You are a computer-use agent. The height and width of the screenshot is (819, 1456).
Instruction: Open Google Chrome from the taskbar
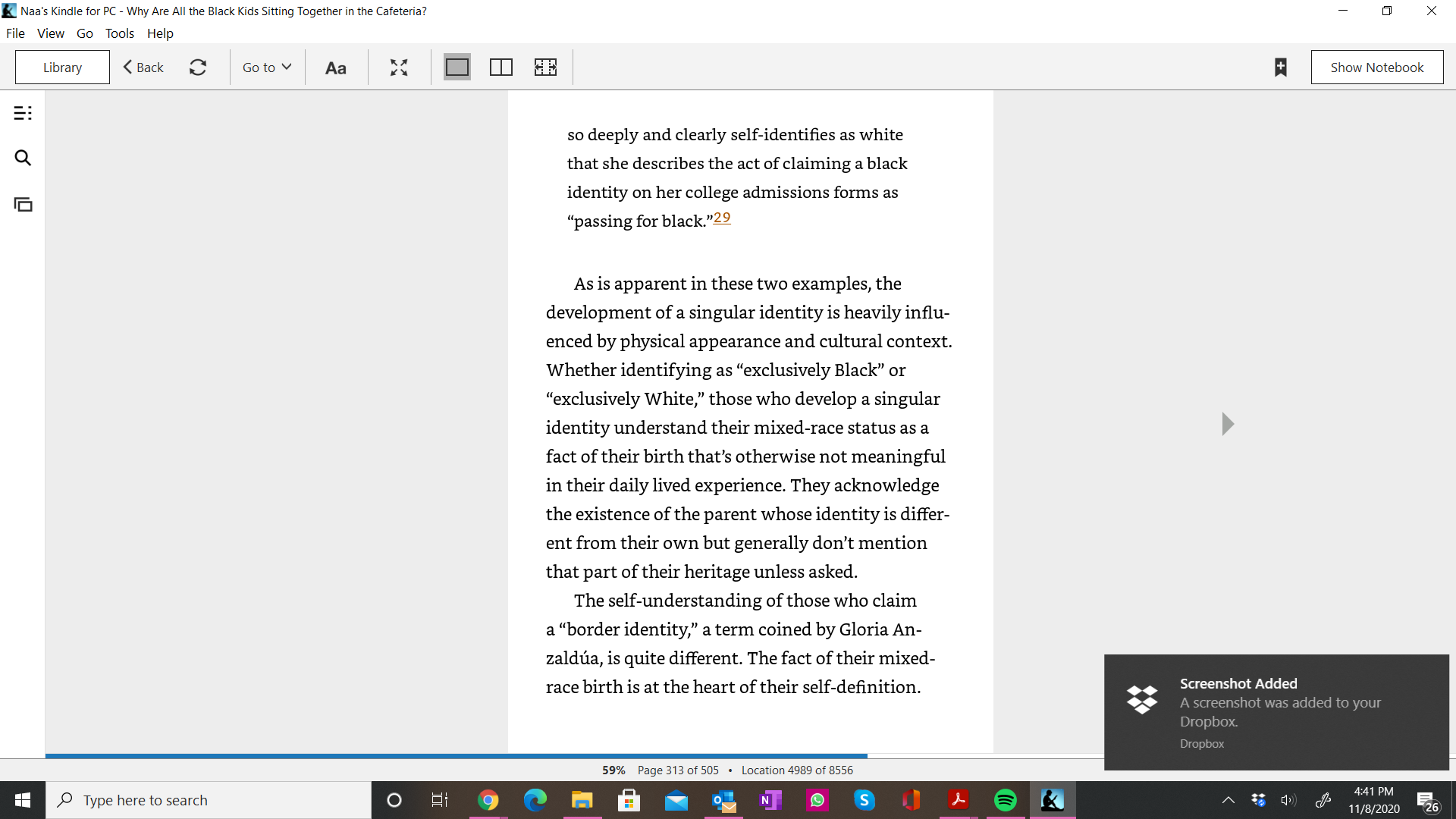(x=488, y=800)
